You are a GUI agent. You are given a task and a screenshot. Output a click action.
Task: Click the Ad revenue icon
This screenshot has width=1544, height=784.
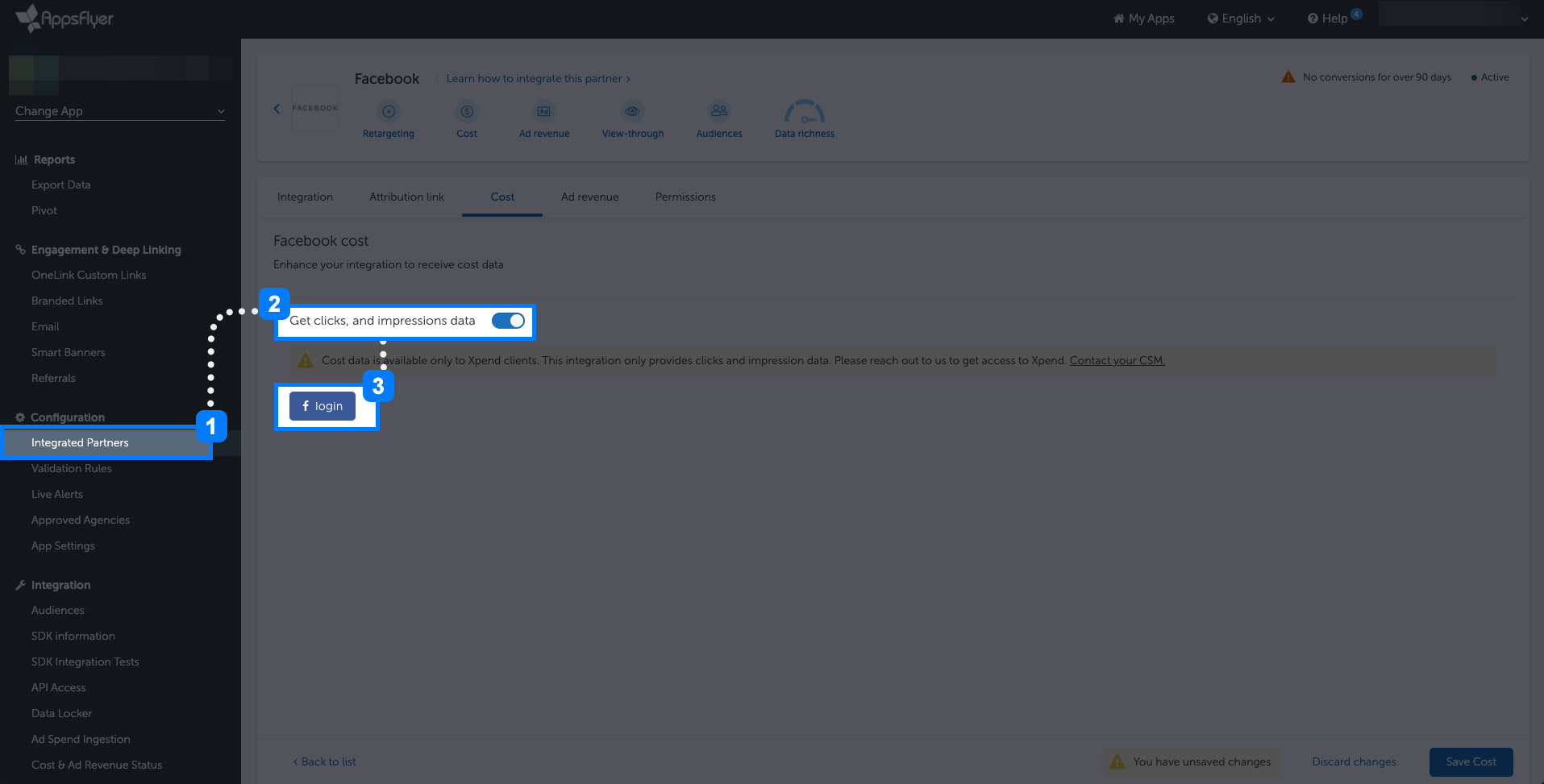coord(544,111)
